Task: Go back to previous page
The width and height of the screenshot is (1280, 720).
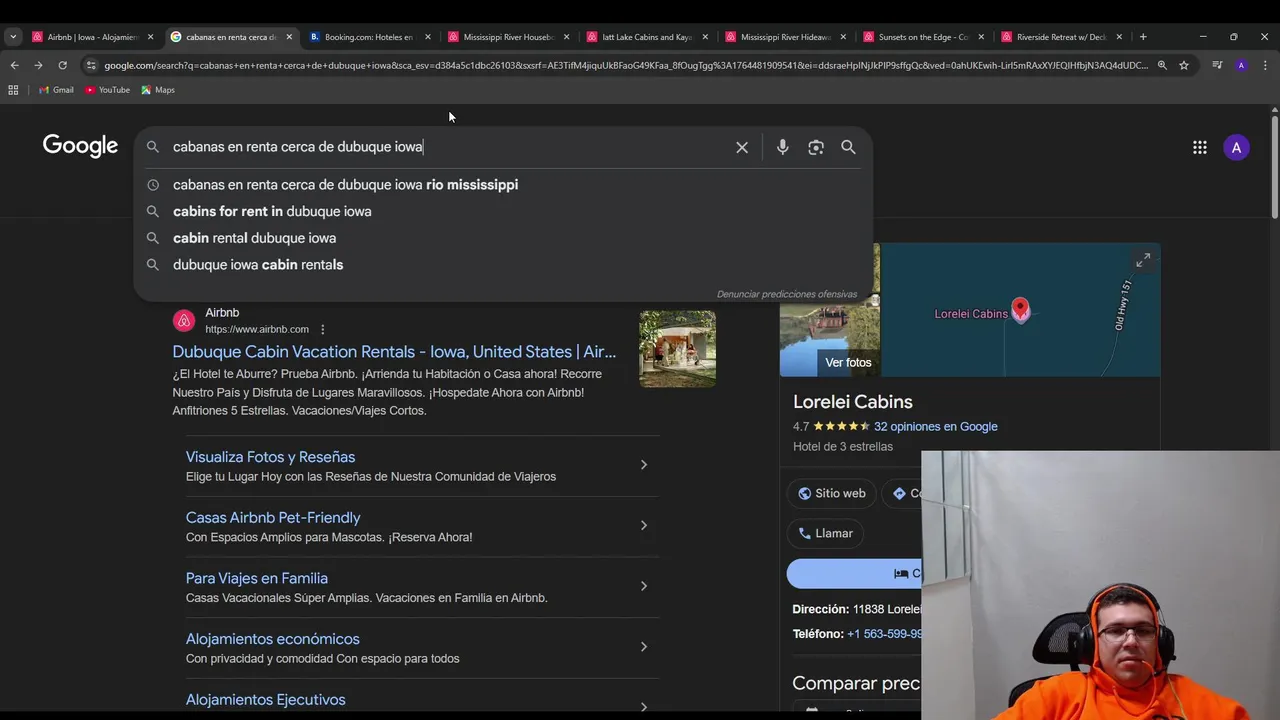Action: click(14, 65)
